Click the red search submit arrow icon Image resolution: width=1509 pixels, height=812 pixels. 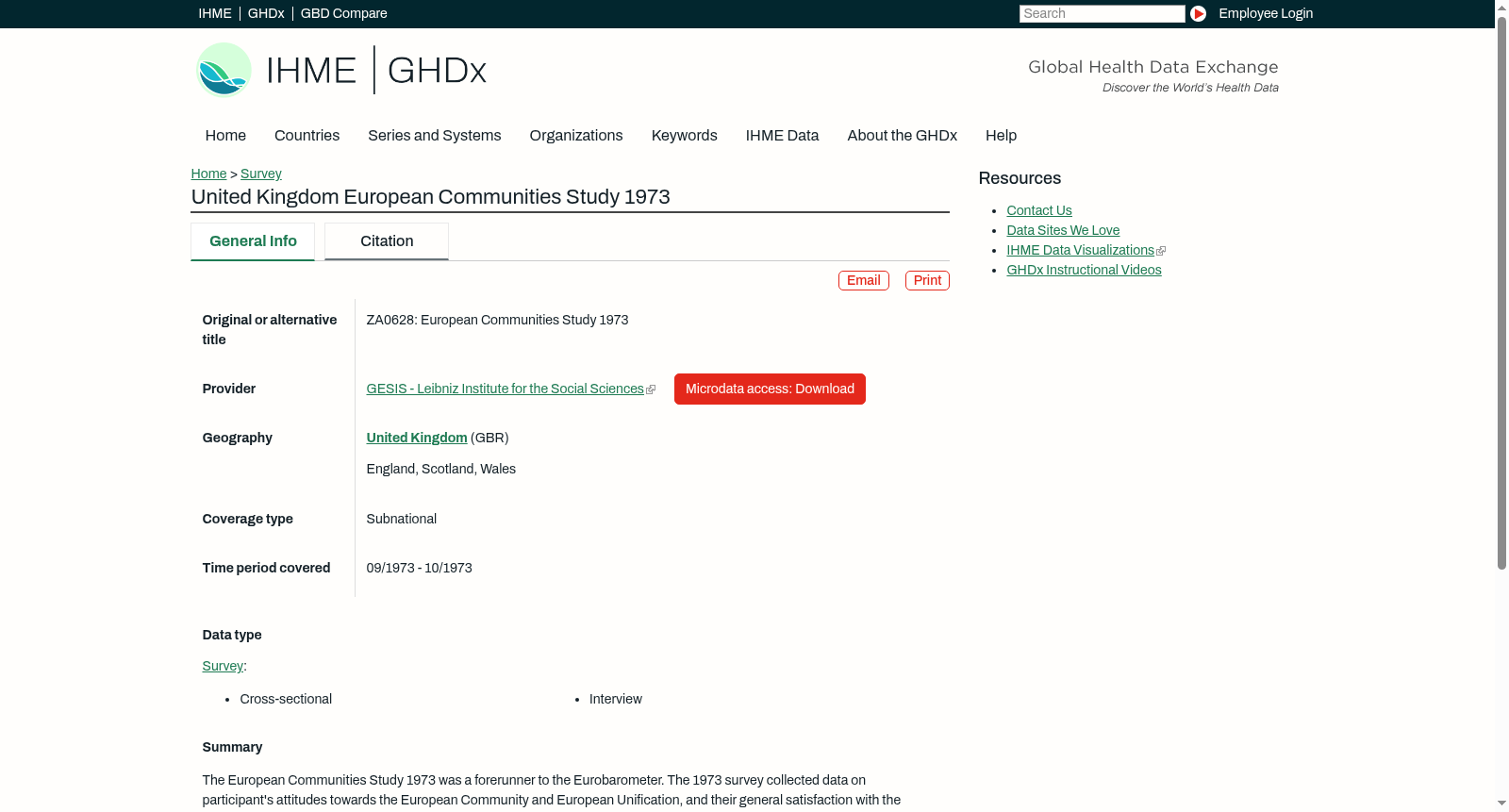point(1198,13)
